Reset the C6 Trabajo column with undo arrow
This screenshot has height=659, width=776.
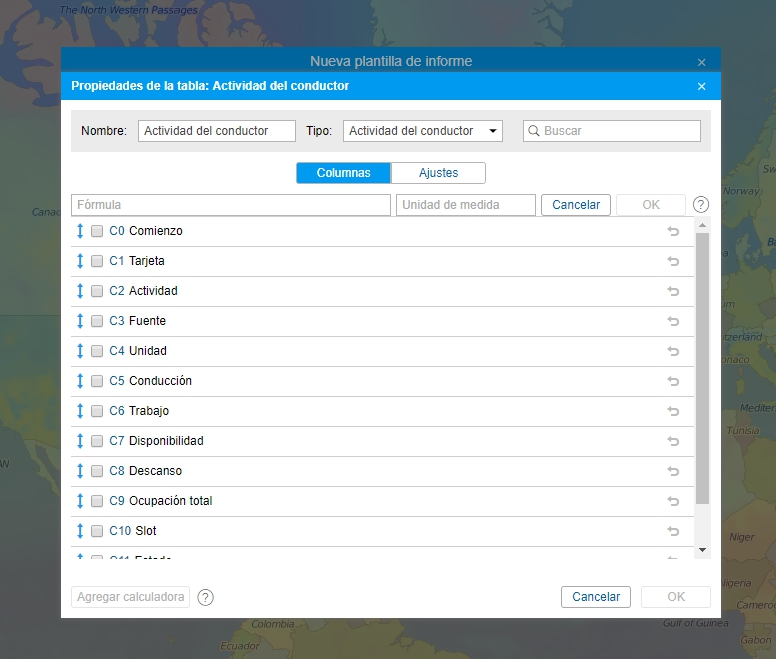tap(673, 411)
